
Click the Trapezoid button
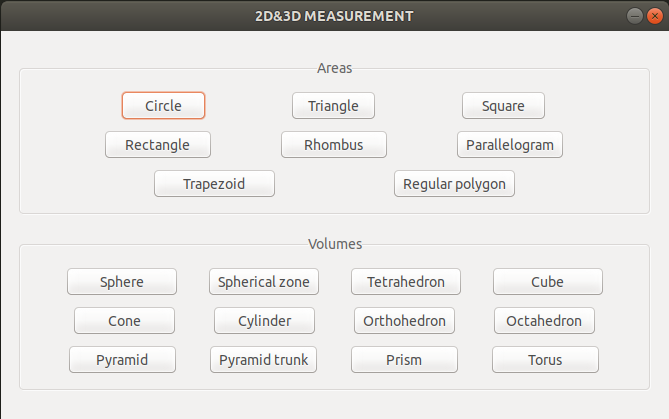(214, 183)
